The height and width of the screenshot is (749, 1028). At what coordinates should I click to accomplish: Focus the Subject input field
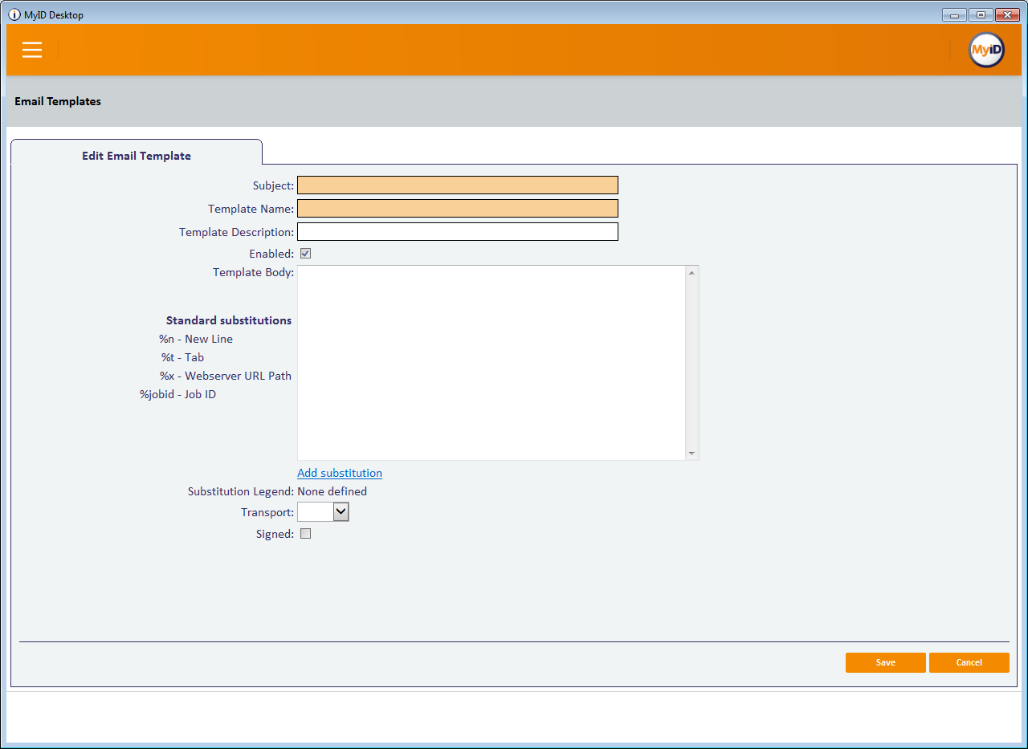tap(457, 185)
